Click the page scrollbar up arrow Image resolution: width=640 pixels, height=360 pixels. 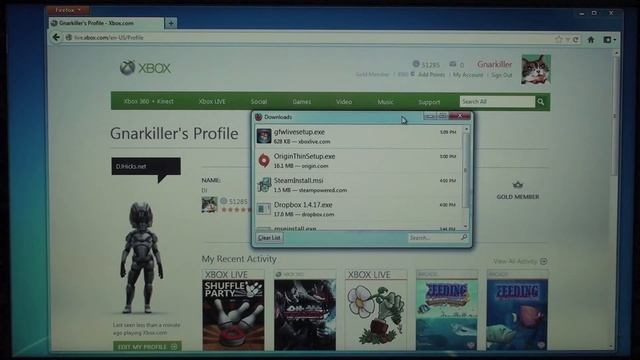point(616,53)
